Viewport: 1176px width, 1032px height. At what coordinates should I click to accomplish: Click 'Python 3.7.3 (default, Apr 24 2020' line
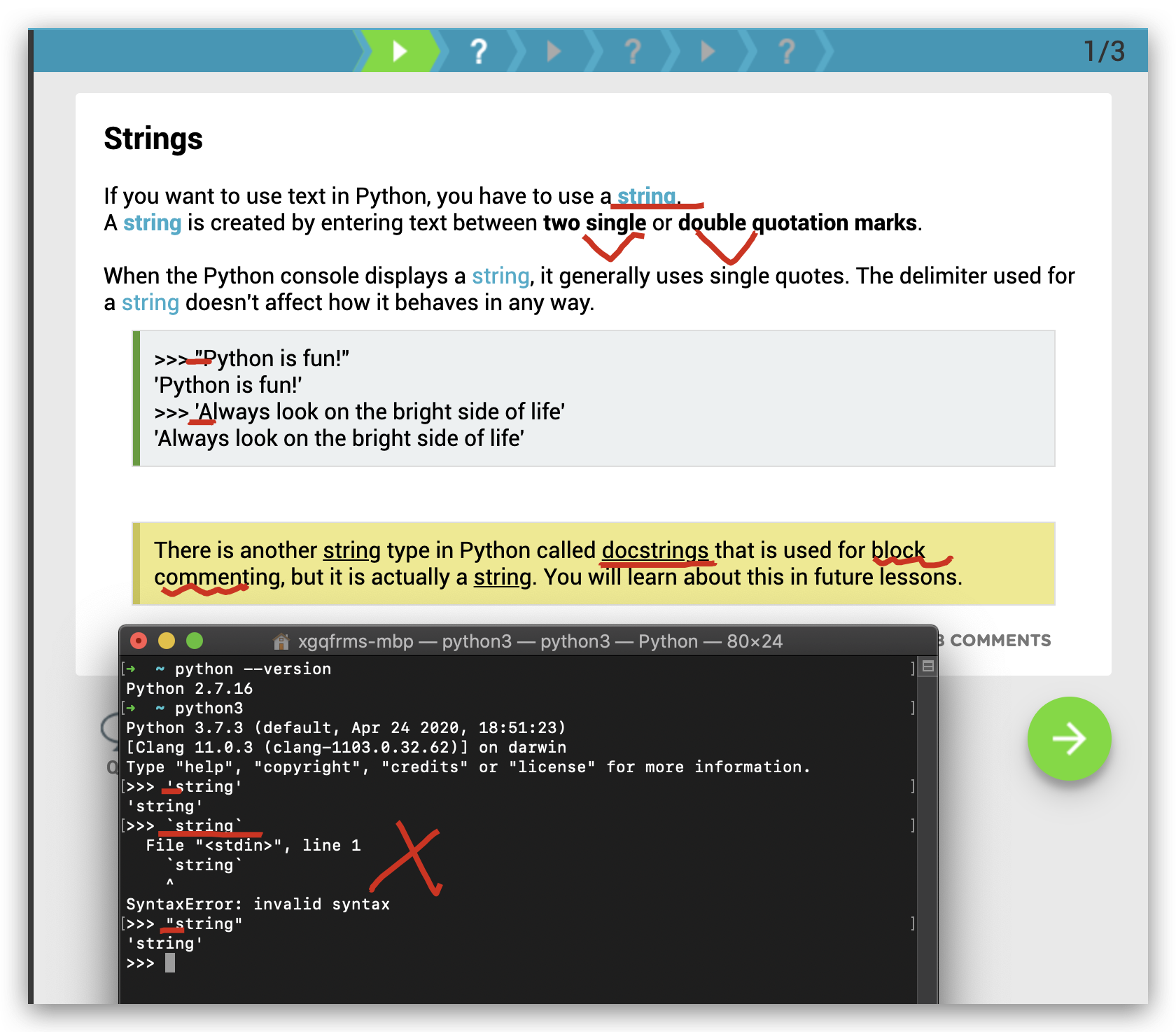coord(346,727)
